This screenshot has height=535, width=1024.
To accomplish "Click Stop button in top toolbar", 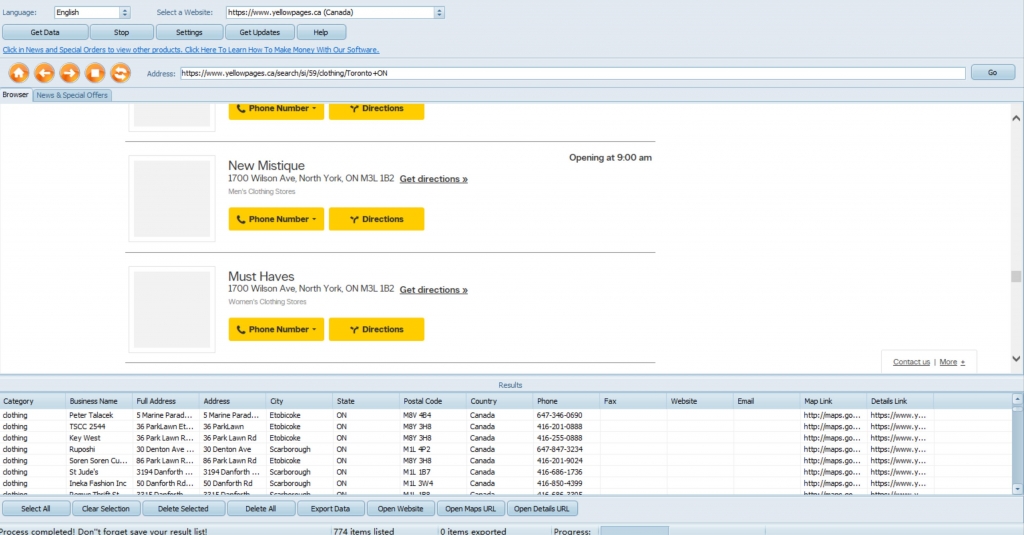I will coord(121,32).
